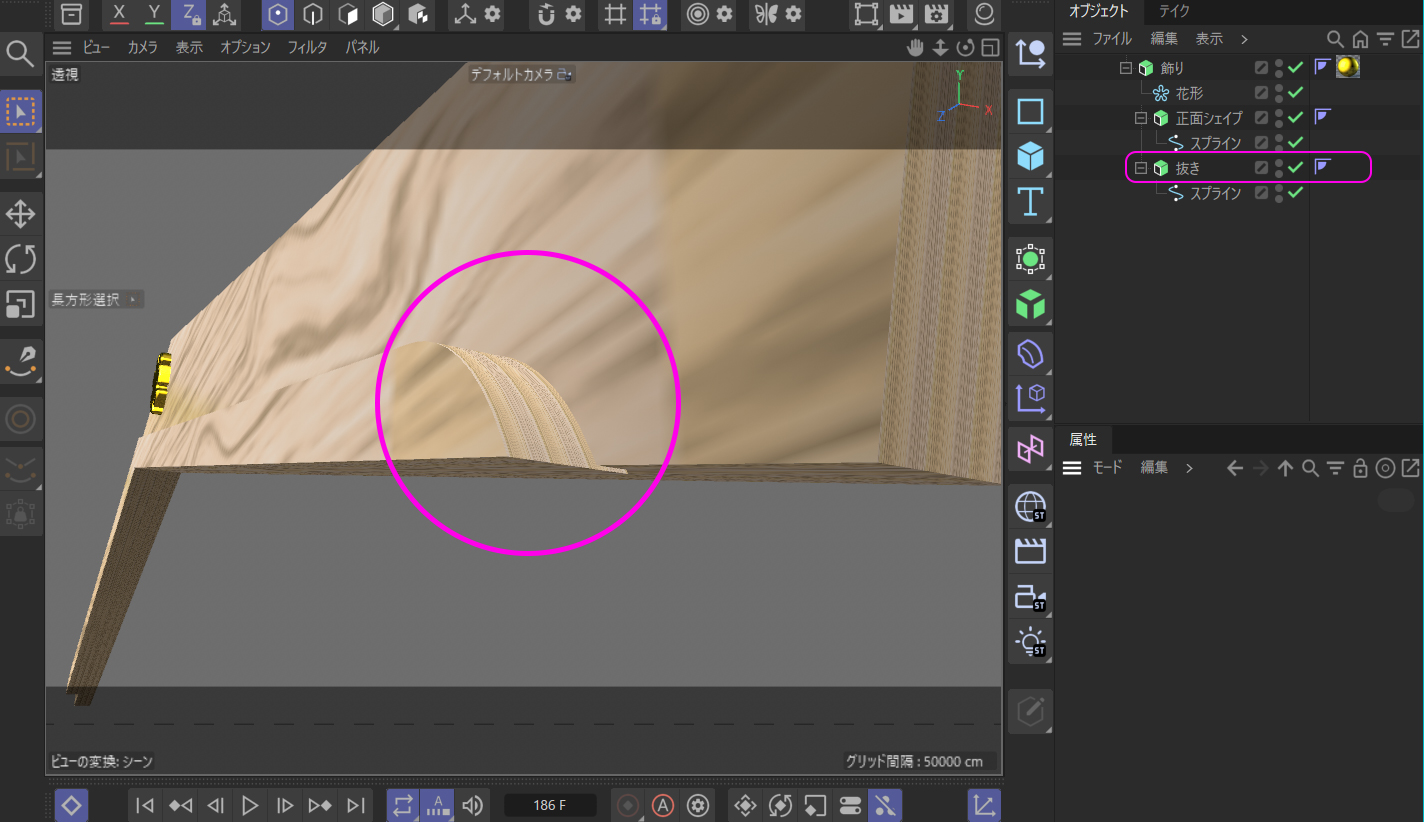
Task: Open the search magnifier in left toolbar
Action: pos(20,53)
